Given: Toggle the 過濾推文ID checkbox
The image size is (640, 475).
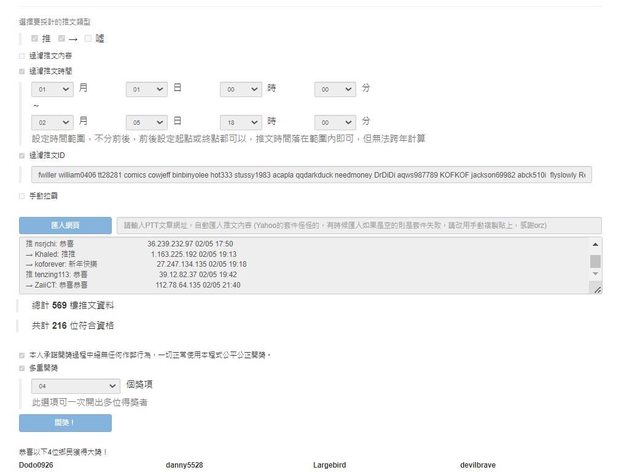Looking at the screenshot, I should 22,155.
